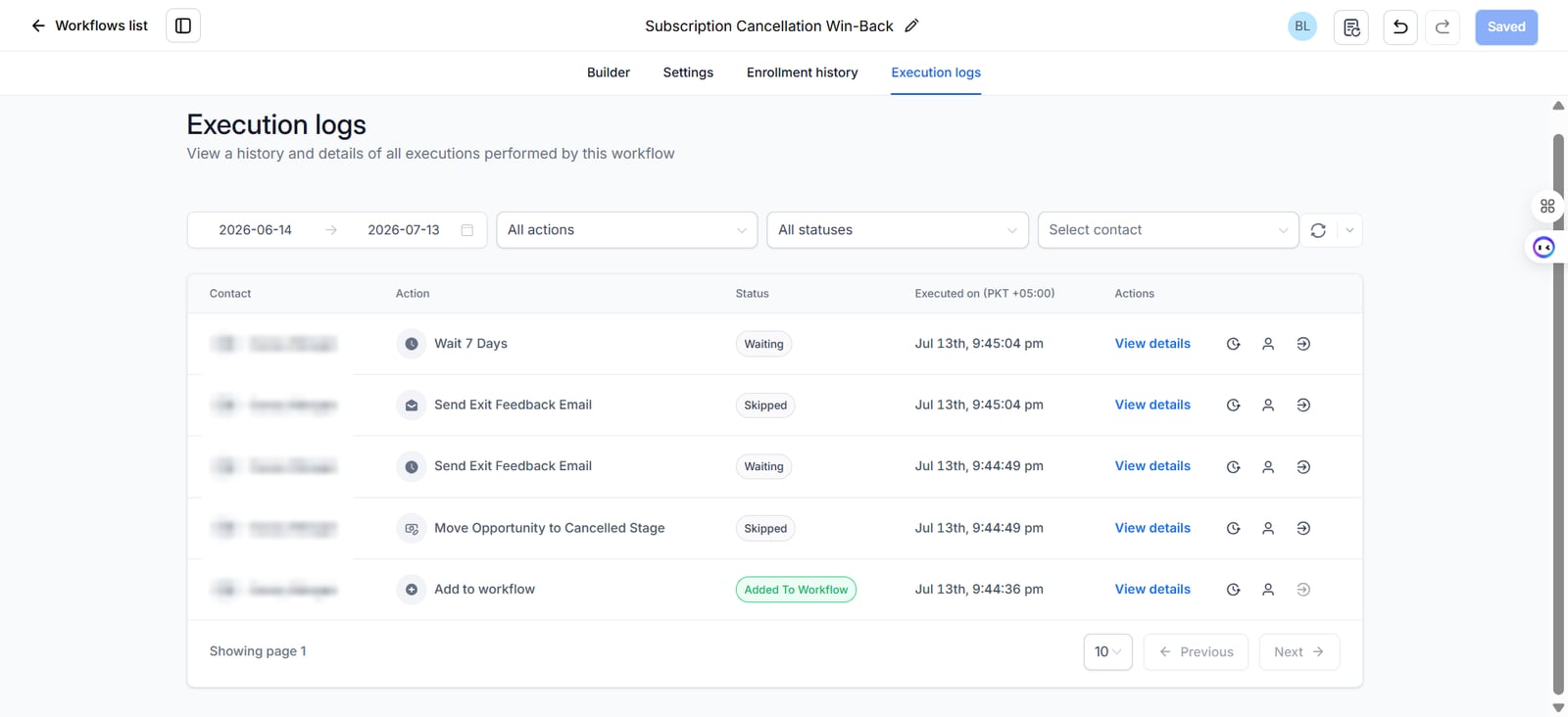This screenshot has width=1568, height=717.
Task: Click the Added To Workflow status badge
Action: 796,590
